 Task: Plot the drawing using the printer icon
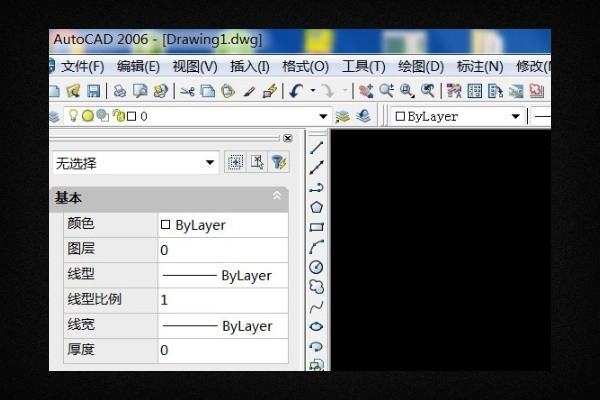[120, 91]
